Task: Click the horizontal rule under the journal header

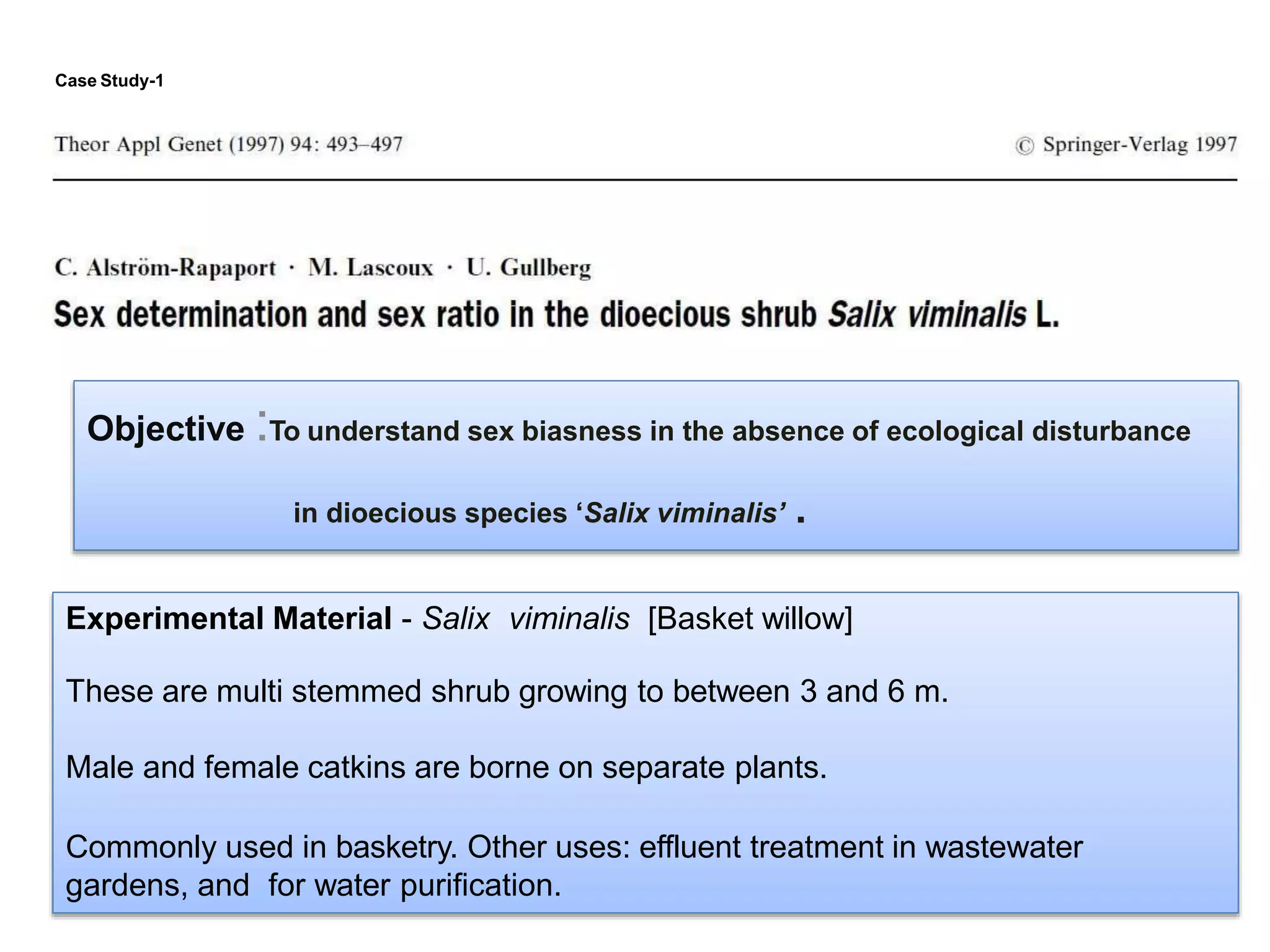Action: (645, 180)
